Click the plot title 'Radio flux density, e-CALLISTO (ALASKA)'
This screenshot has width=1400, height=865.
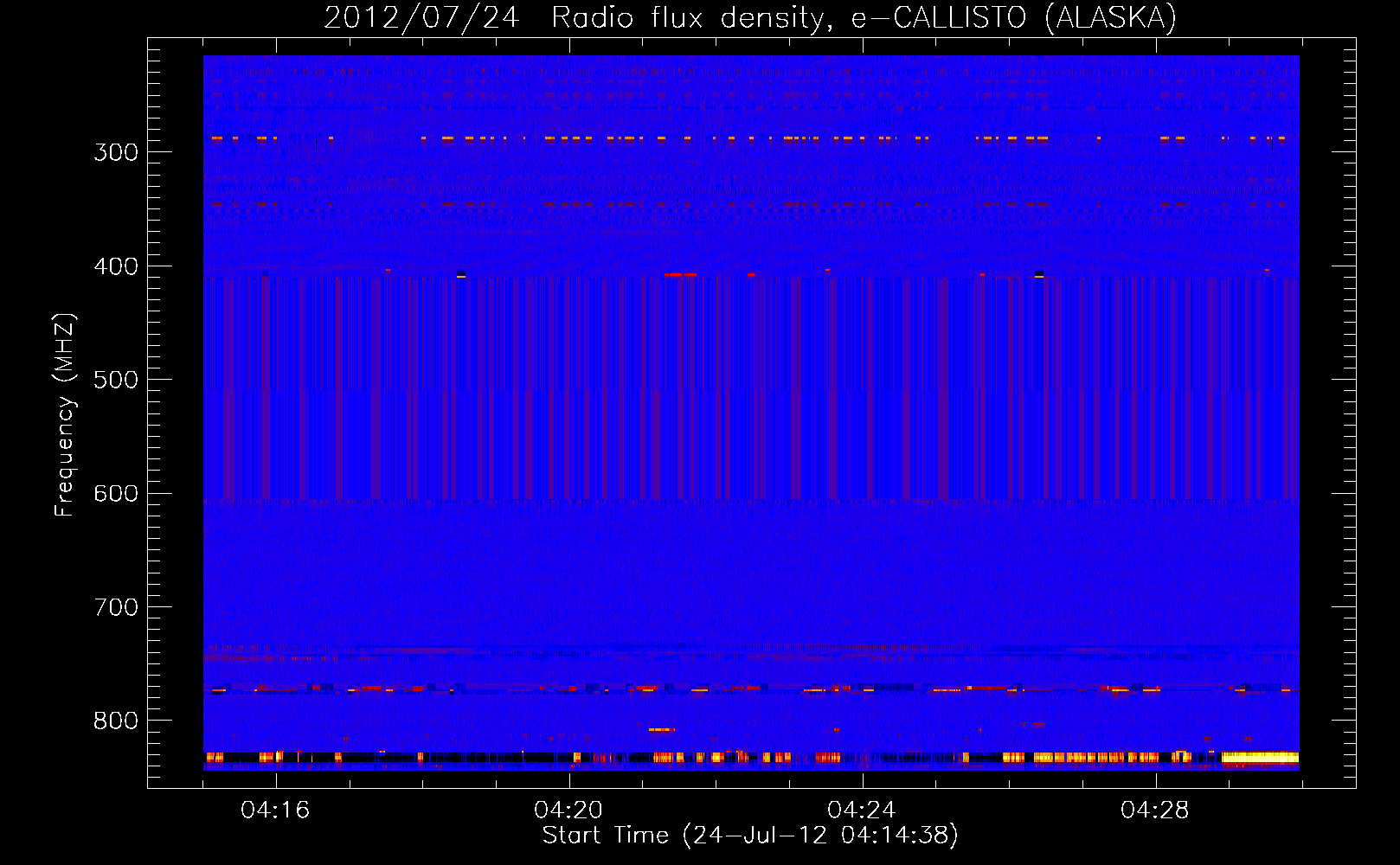864,18
